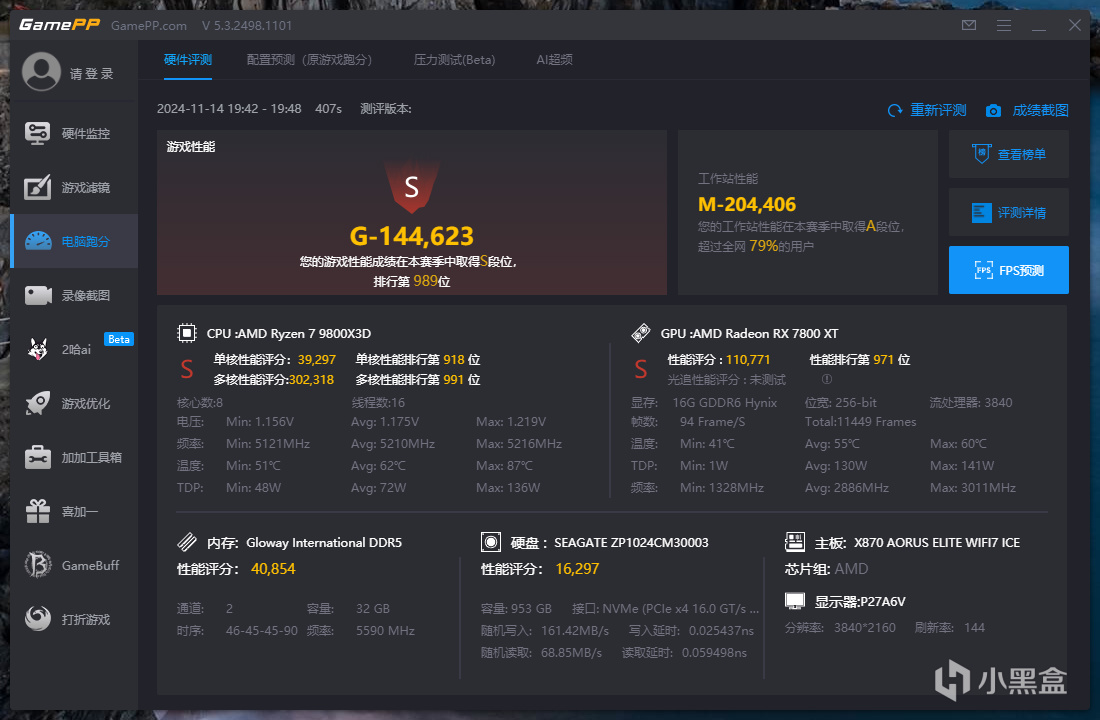Click the monitor name P27A6V
This screenshot has height=720, width=1100.
[x=883, y=601]
